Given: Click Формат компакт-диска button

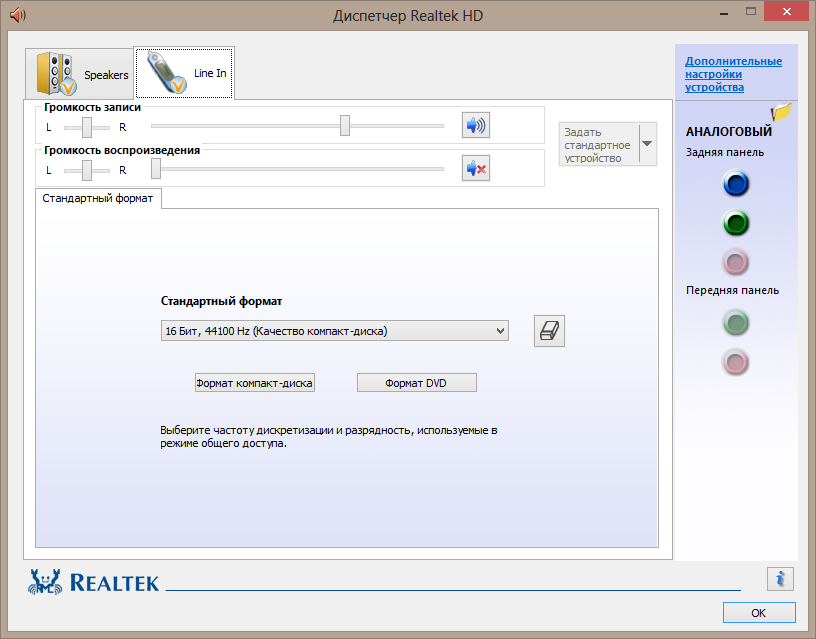Looking at the screenshot, I should click(254, 383).
